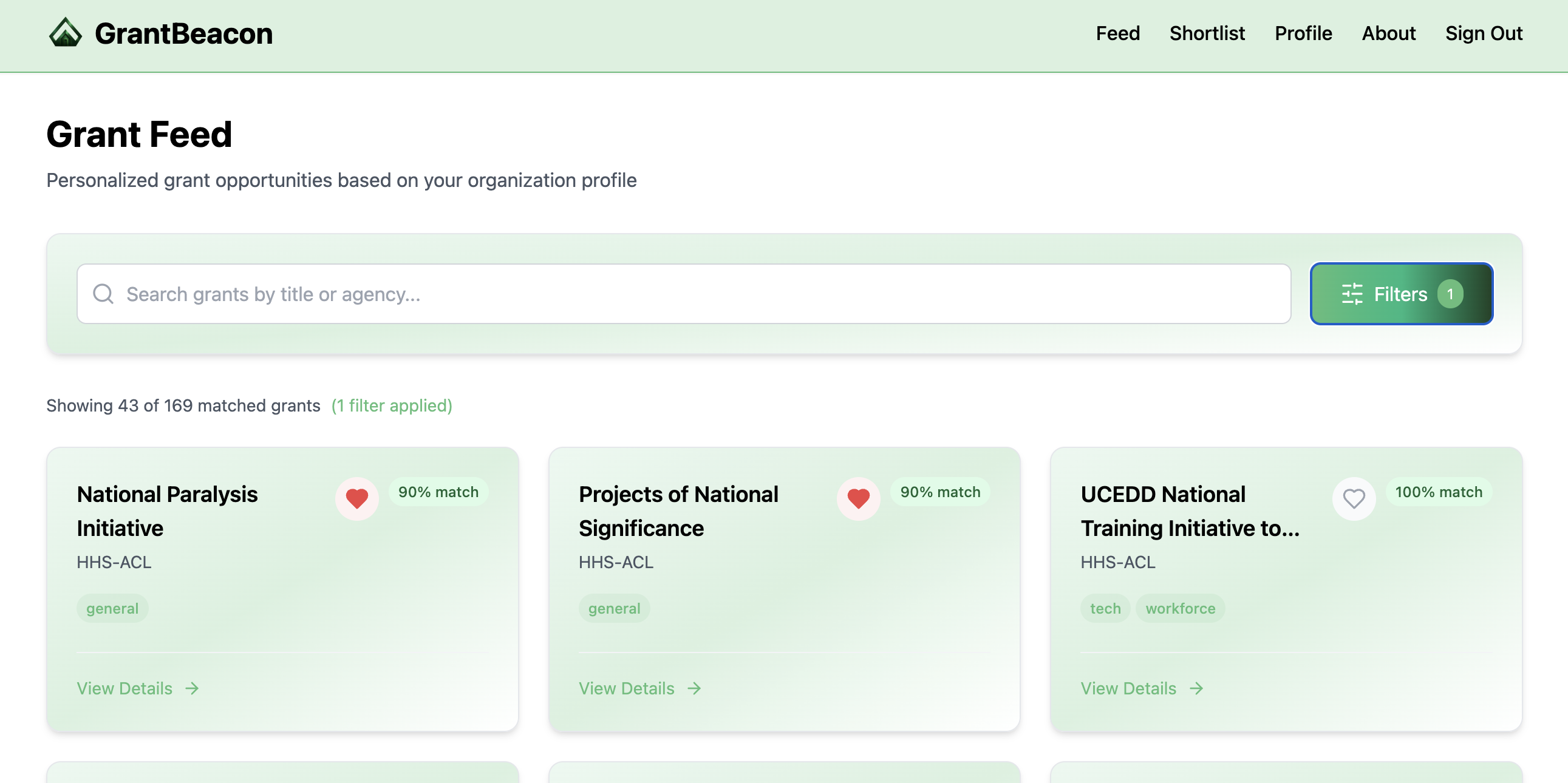Click arrow beside Projects of National Significance details
Viewport: 1568px width, 783px height.
(x=694, y=688)
